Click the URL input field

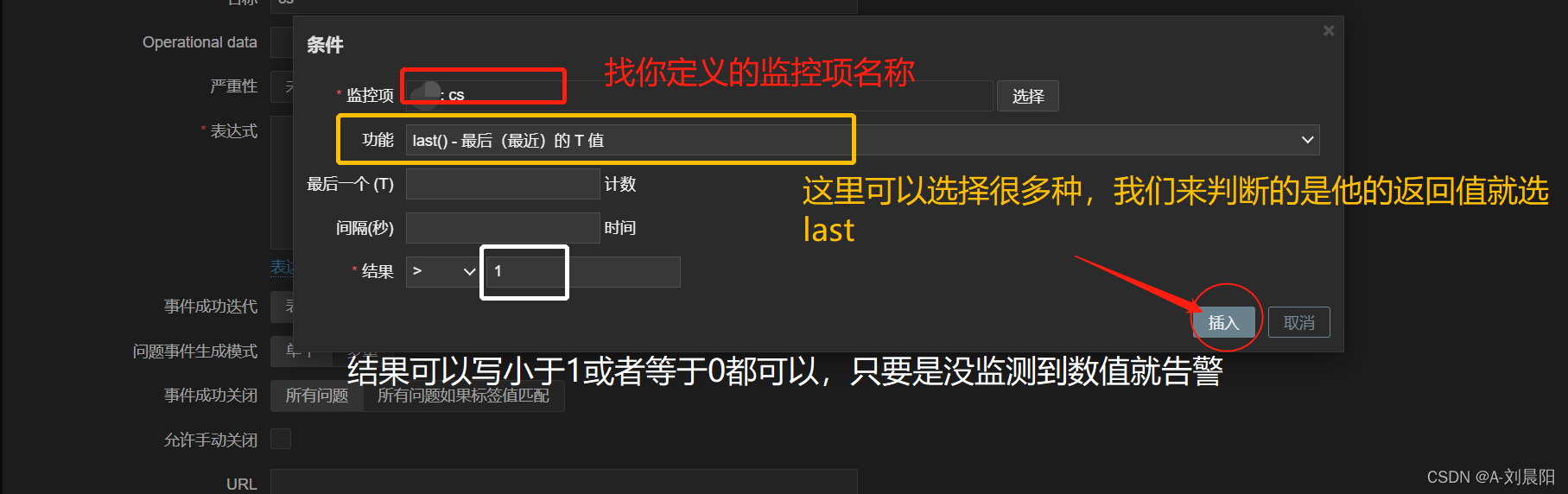tap(564, 484)
